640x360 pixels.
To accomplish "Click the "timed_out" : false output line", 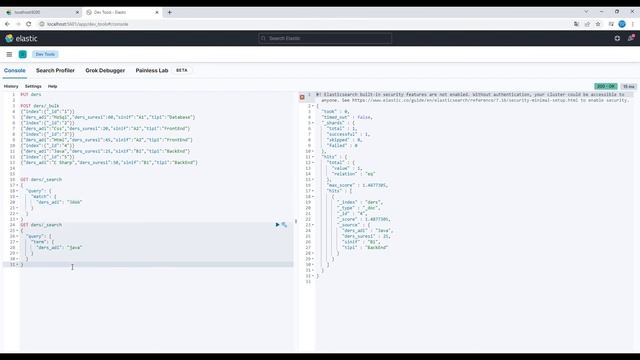I will click(x=347, y=117).
